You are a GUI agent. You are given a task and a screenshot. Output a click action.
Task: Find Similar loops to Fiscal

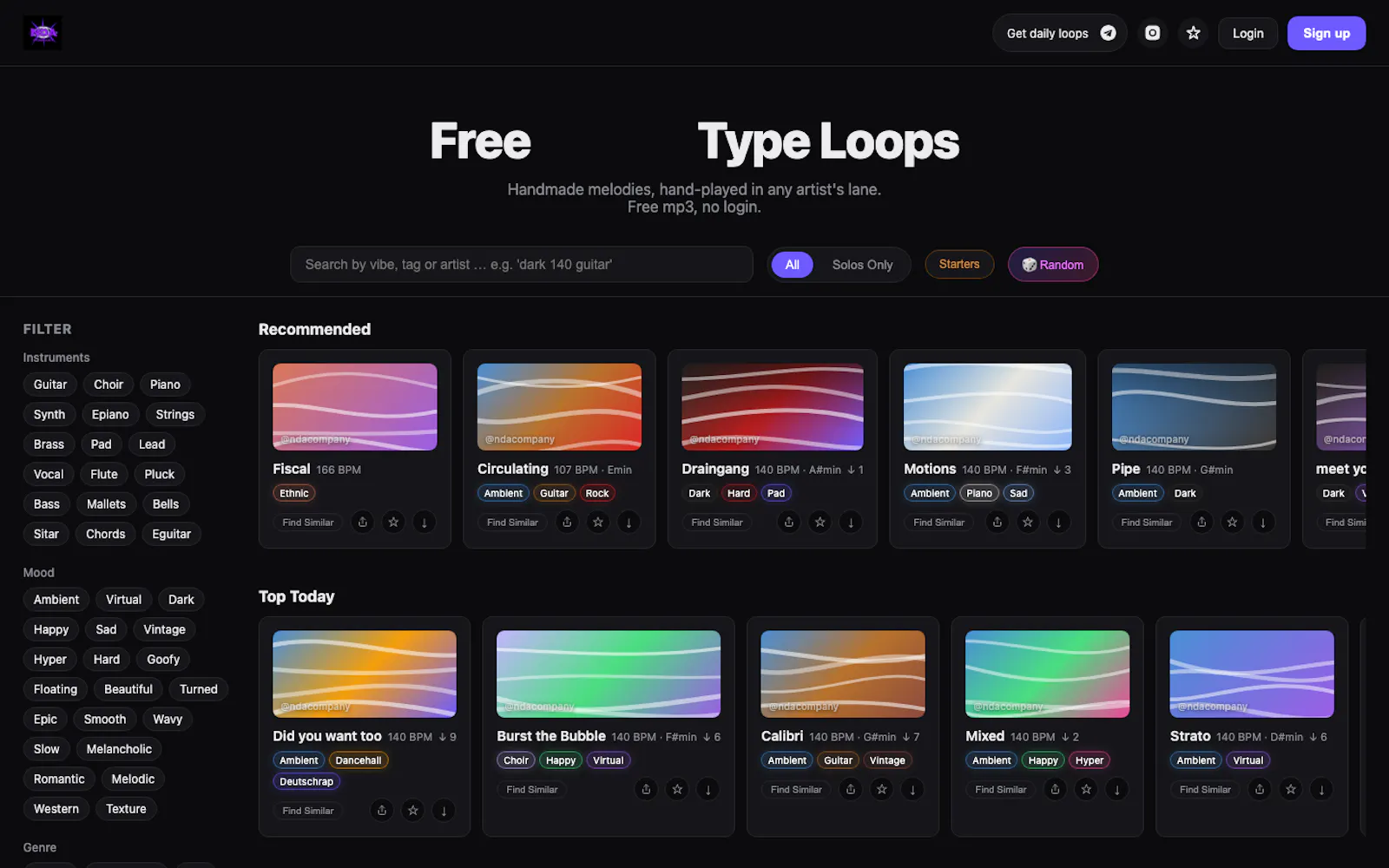pos(308,523)
